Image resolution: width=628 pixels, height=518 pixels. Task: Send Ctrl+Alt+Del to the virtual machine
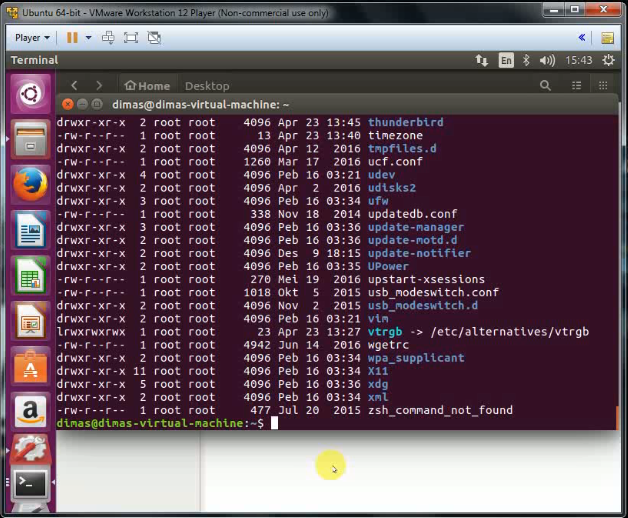pyautogui.click(x=108, y=38)
